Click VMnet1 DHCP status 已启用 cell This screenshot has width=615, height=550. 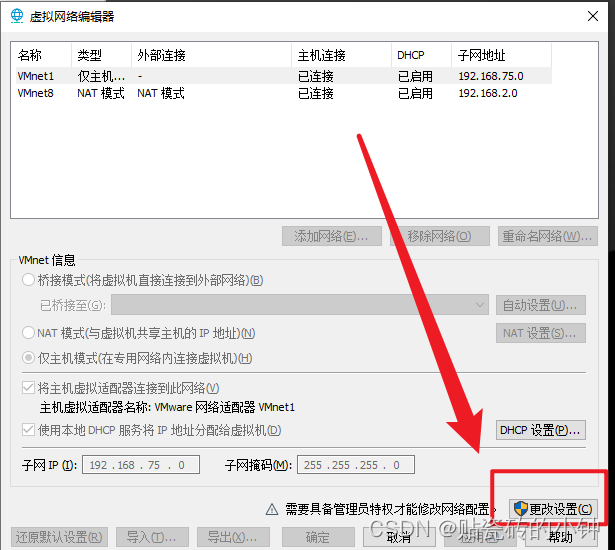415,76
